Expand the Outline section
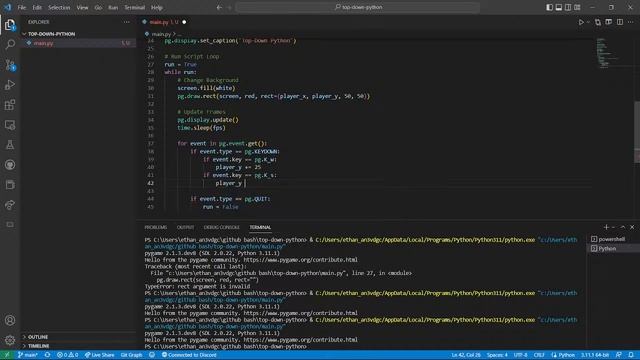The height and width of the screenshot is (360, 640). [78, 337]
